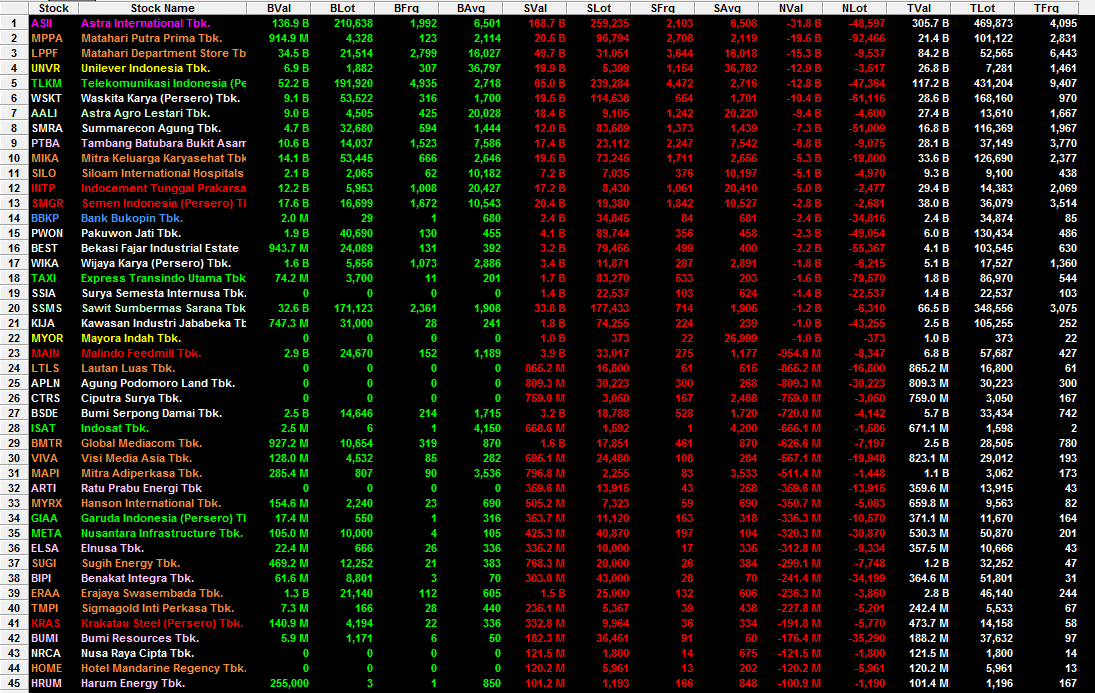This screenshot has width=1095, height=693.
Task: Click Bumi Resources Tbk. stock name
Action: pos(140,639)
